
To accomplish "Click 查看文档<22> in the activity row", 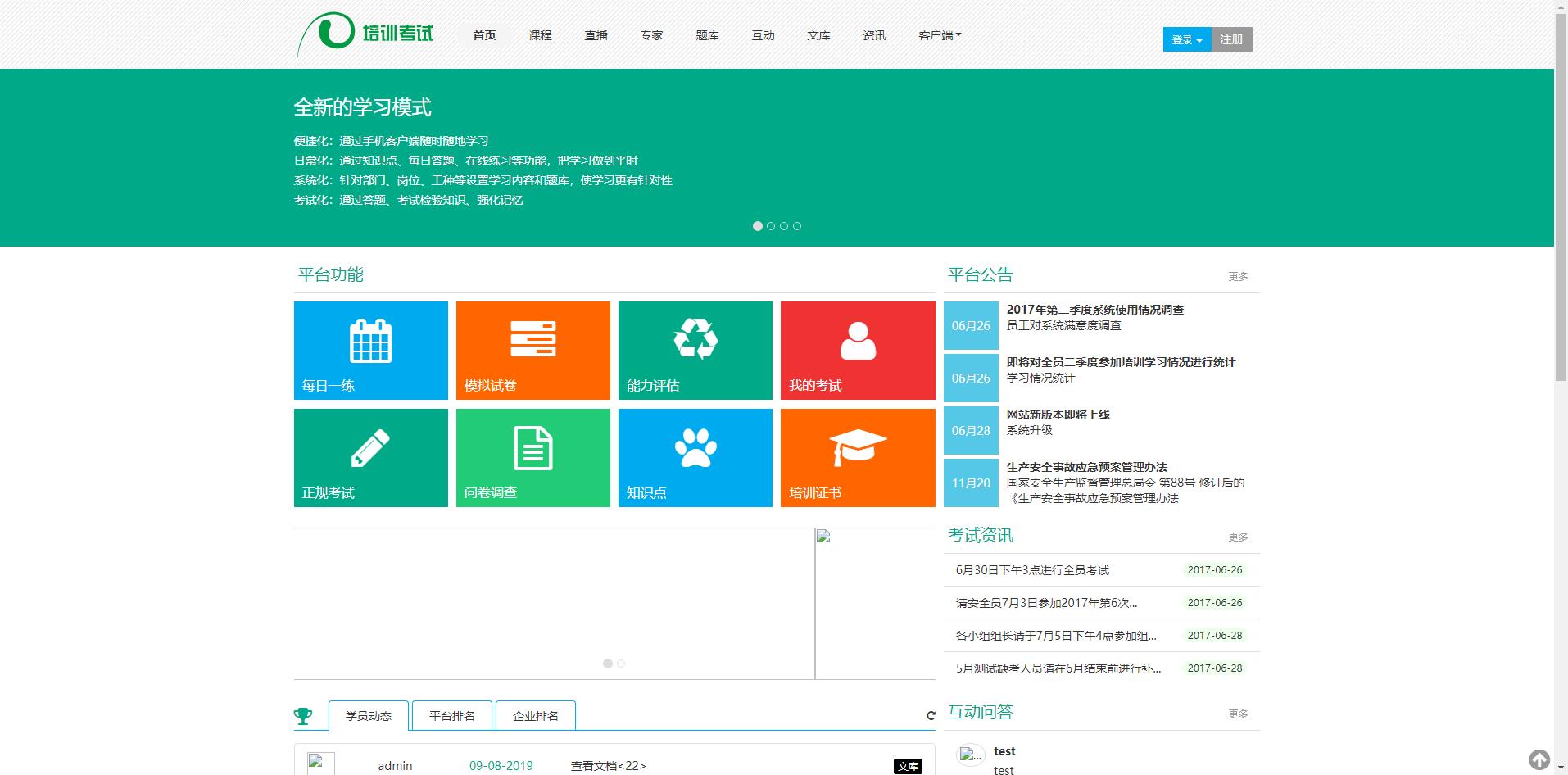I will [608, 766].
